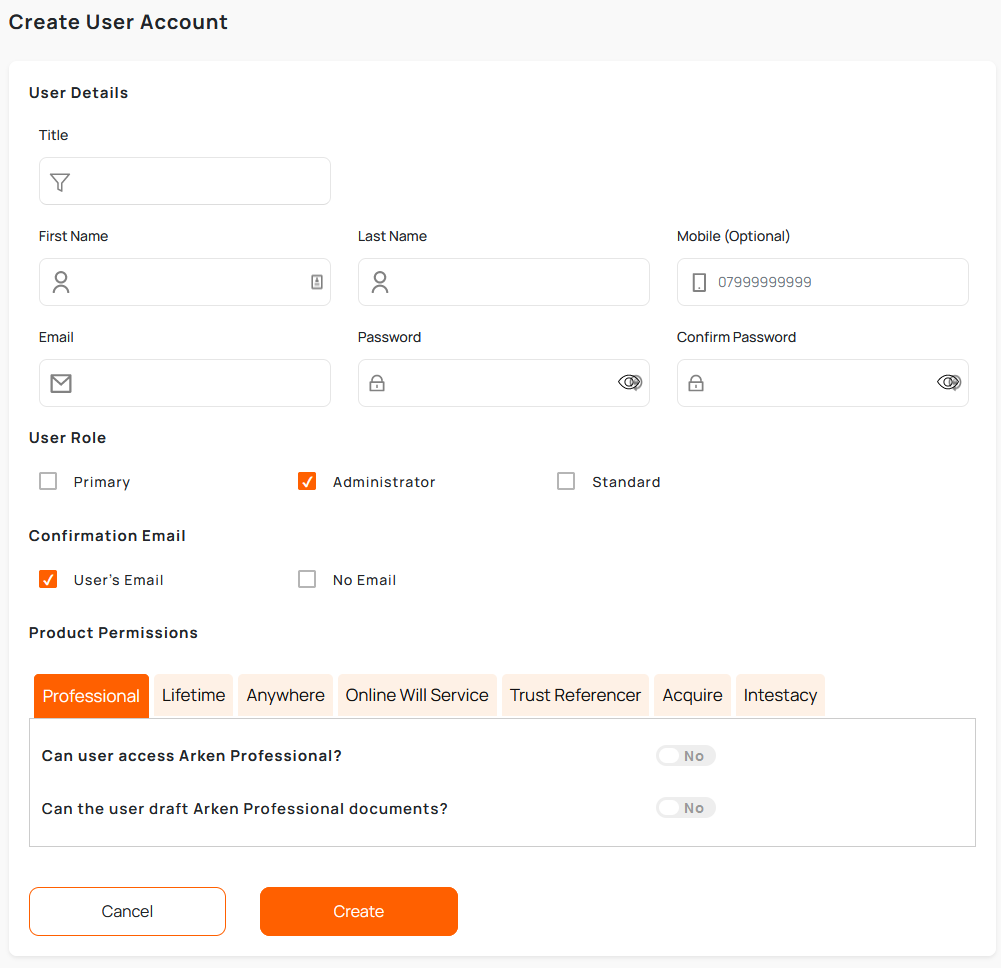
Task: Reveal Confirm Password with its eye icon
Action: tap(949, 382)
